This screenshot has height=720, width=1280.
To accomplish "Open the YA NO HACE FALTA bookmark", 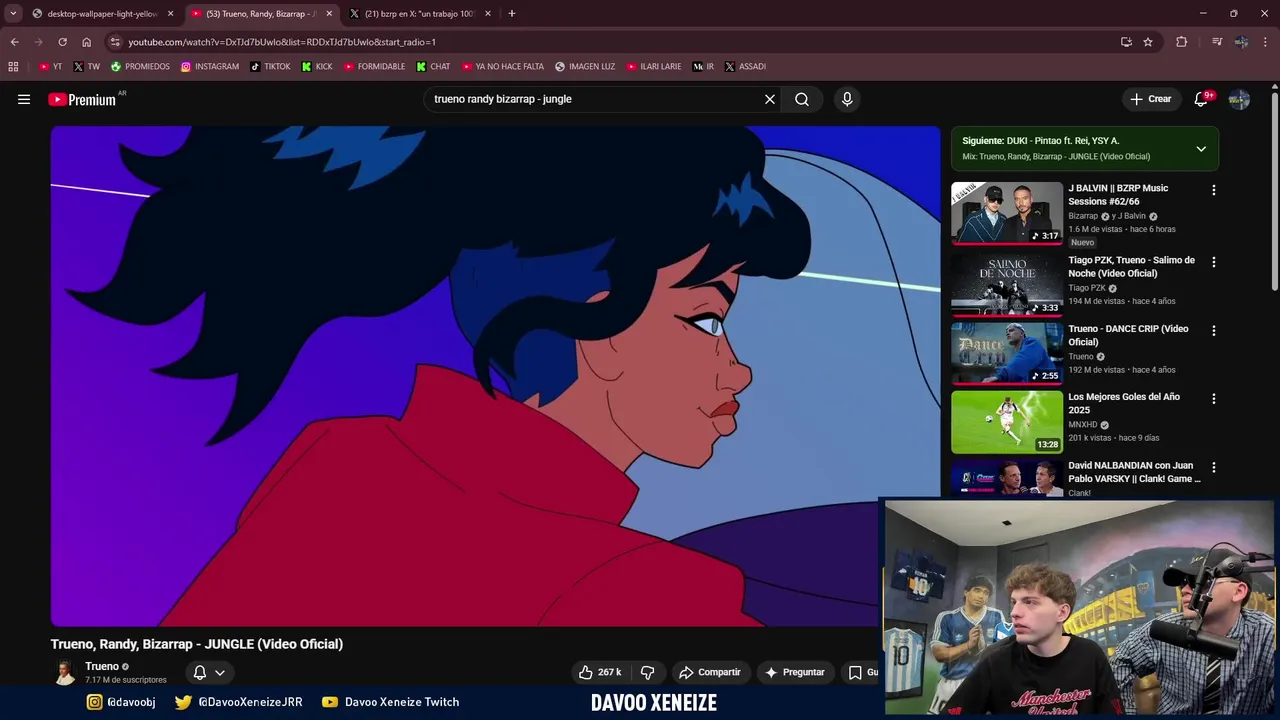I will (x=503, y=66).
